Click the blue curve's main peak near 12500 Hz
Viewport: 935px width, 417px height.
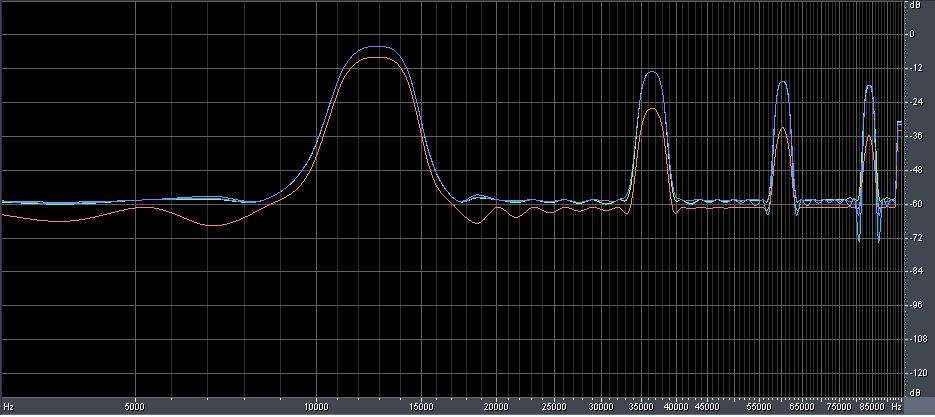(x=377, y=46)
